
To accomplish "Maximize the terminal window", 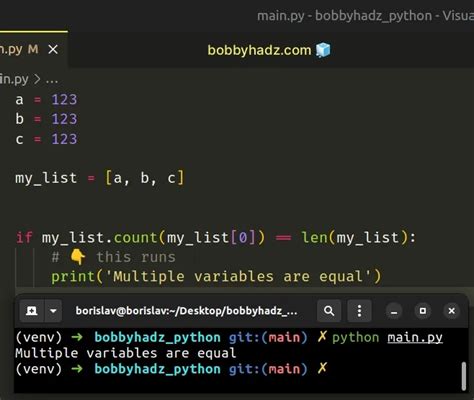I will tap(423, 311).
